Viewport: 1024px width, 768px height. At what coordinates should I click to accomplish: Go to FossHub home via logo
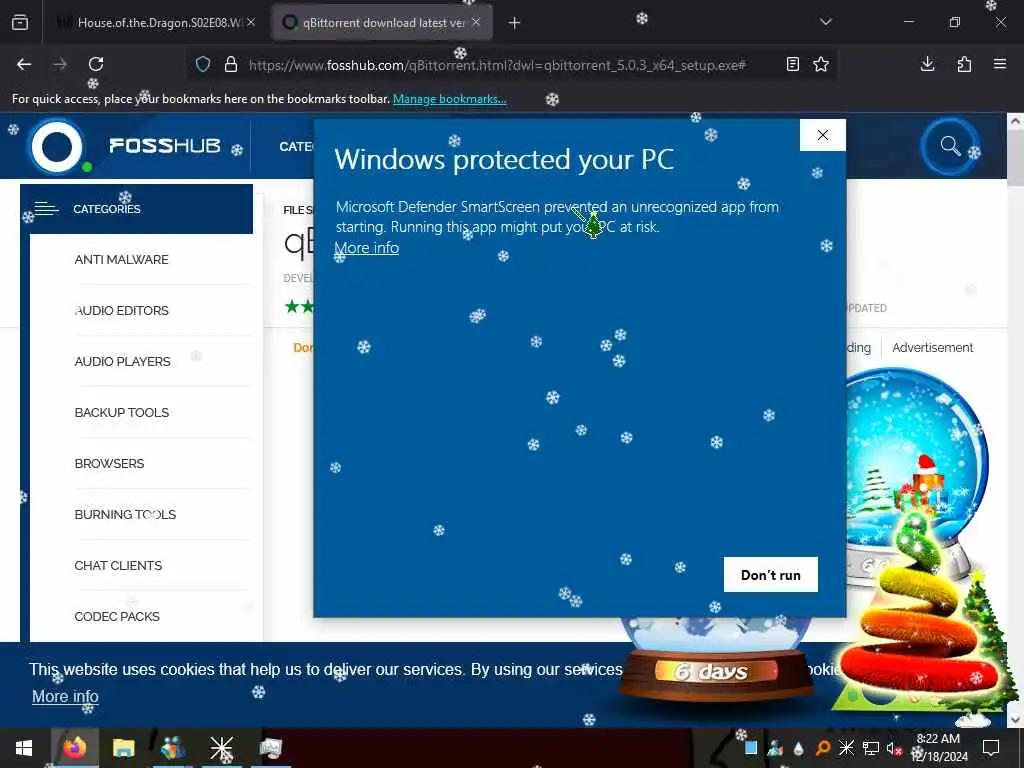[125, 146]
